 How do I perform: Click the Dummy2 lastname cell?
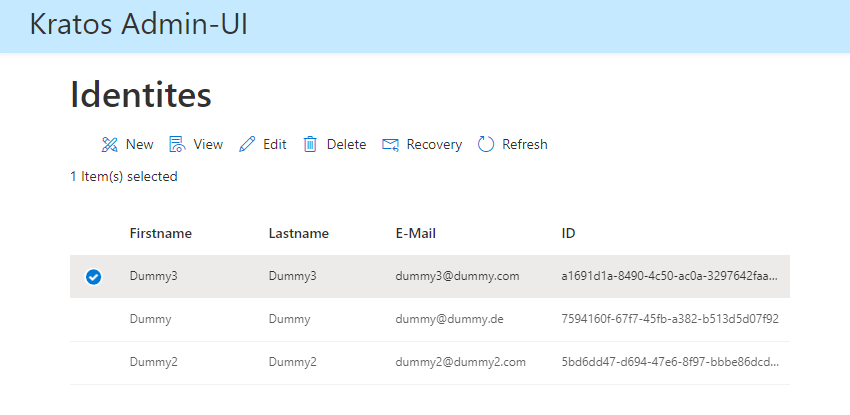[x=293, y=362]
